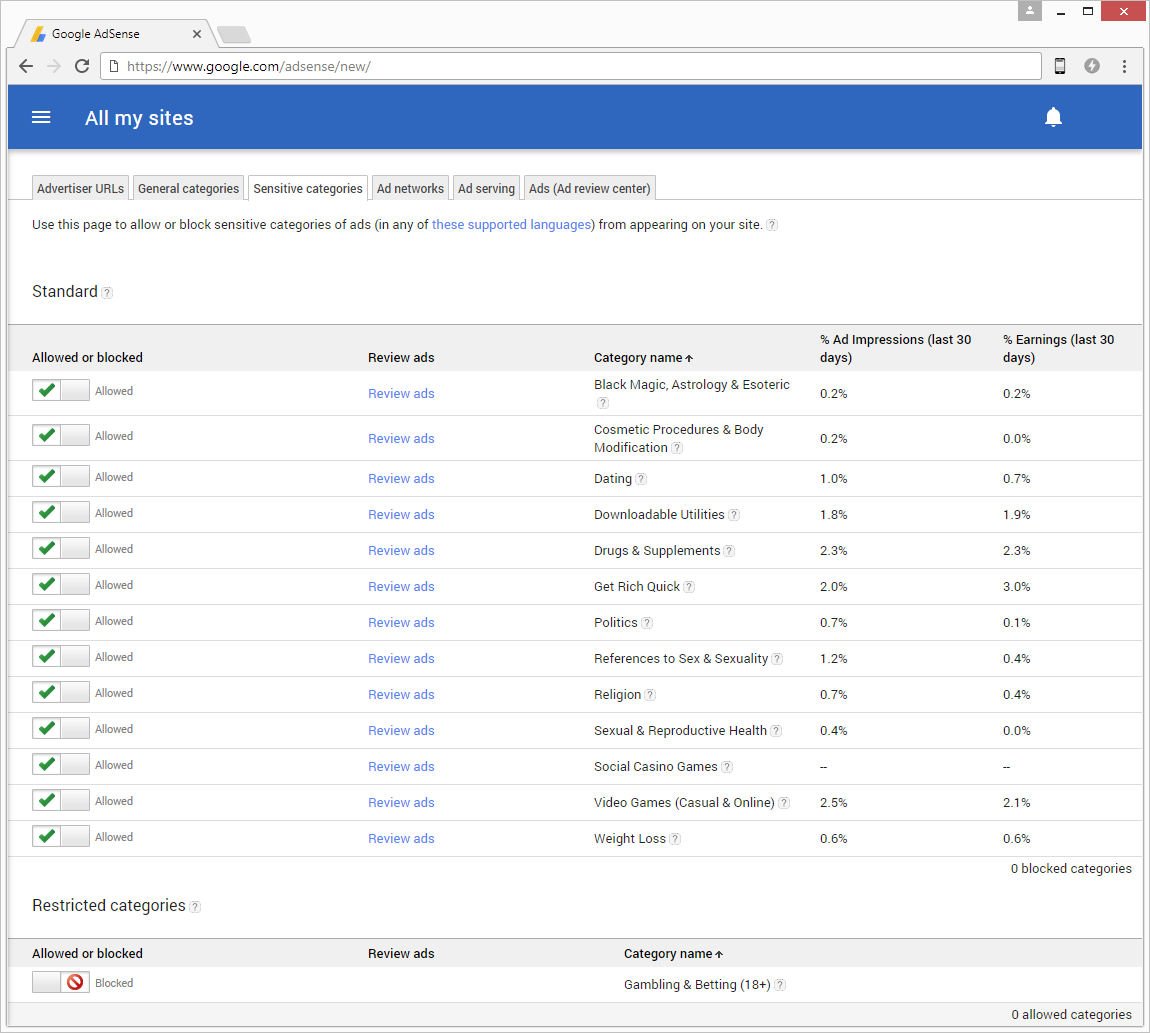The height and width of the screenshot is (1033, 1150).
Task: Open the Chrome three-dot menu
Action: [x=1124, y=66]
